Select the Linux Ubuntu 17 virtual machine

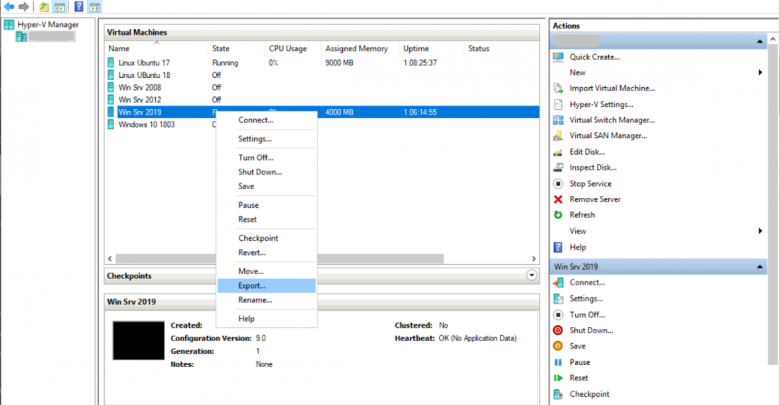click(144, 63)
